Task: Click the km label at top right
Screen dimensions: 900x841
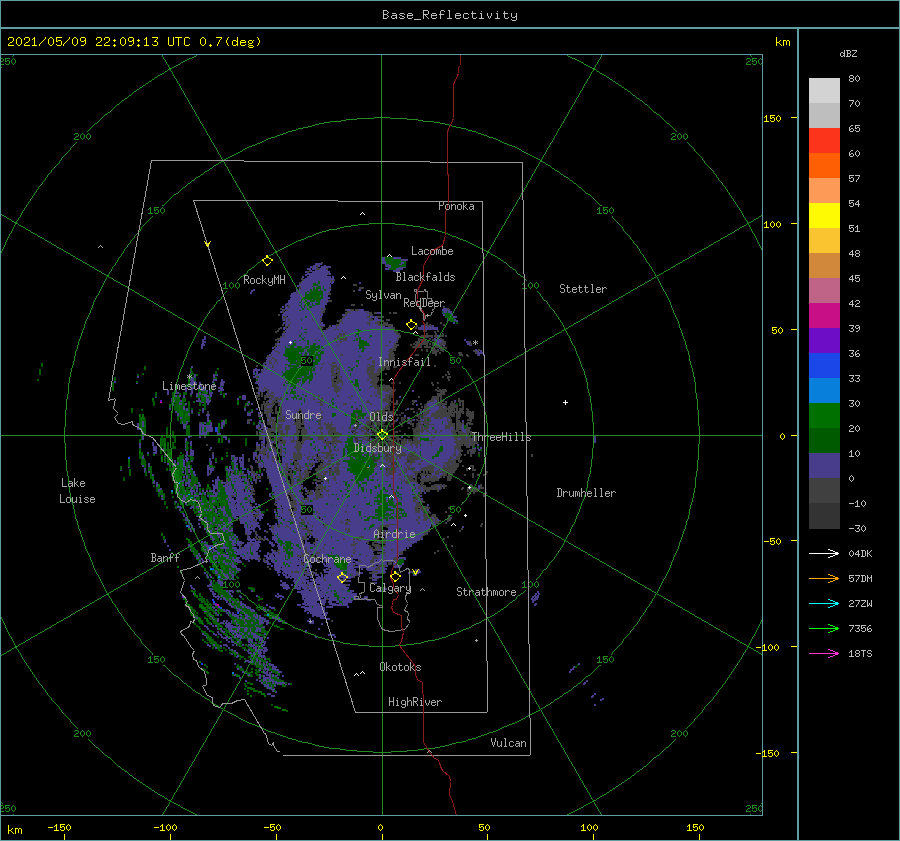Action: pos(782,42)
